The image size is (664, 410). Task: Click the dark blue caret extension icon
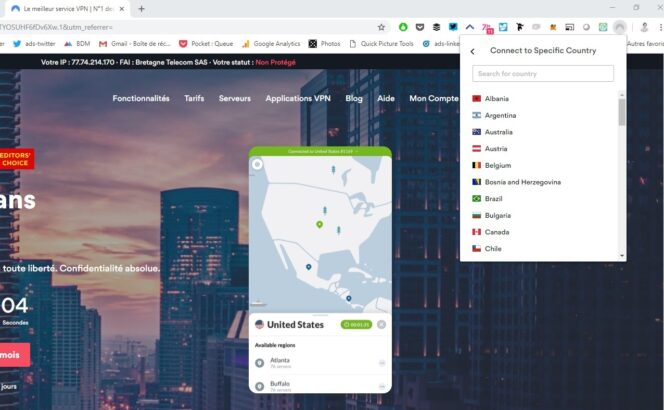click(470, 27)
